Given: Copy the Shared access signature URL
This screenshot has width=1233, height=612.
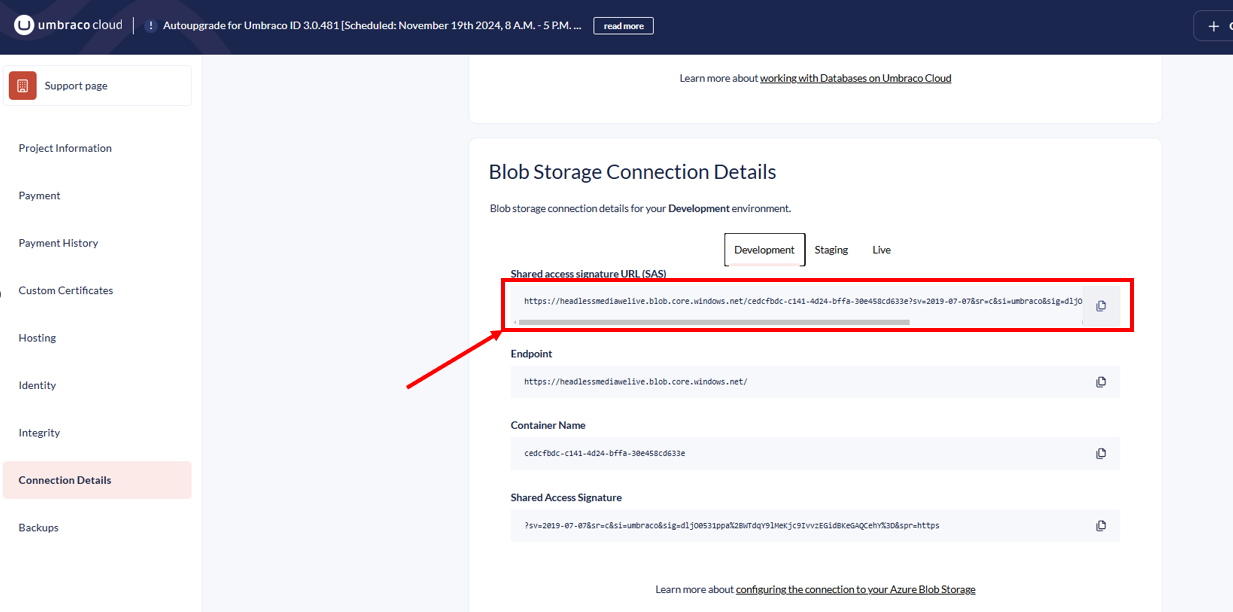Looking at the screenshot, I should 1101,306.
